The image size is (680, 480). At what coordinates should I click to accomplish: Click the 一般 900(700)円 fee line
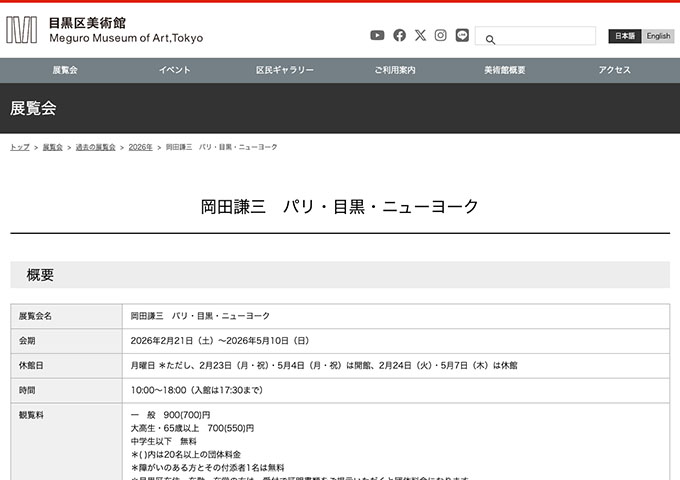pyautogui.click(x=170, y=415)
